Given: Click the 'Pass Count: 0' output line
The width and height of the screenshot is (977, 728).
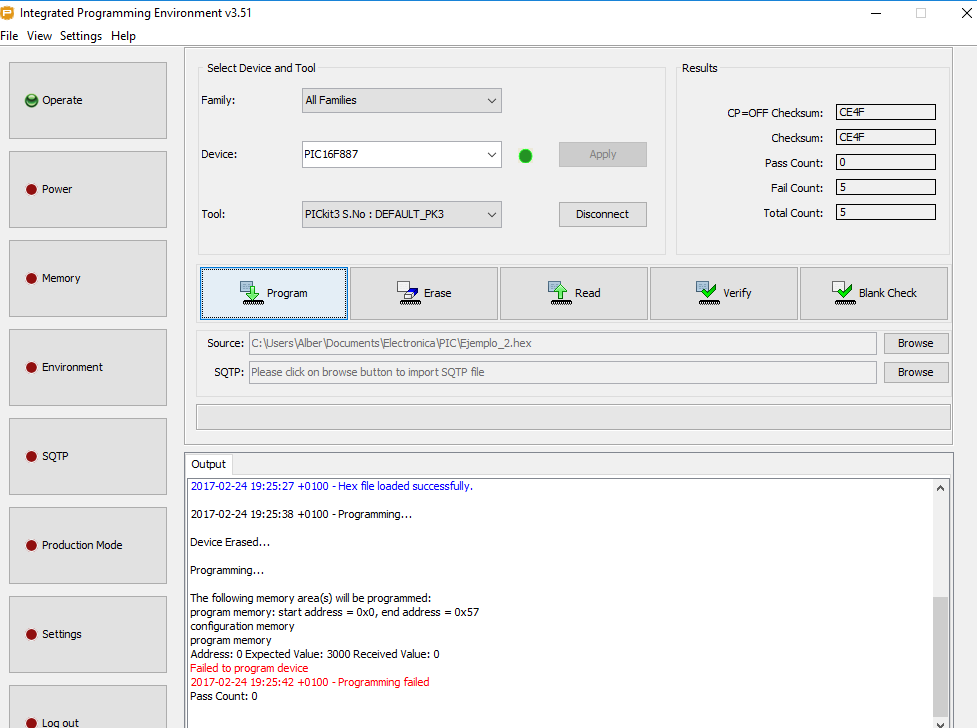Looking at the screenshot, I should click(x=224, y=696).
